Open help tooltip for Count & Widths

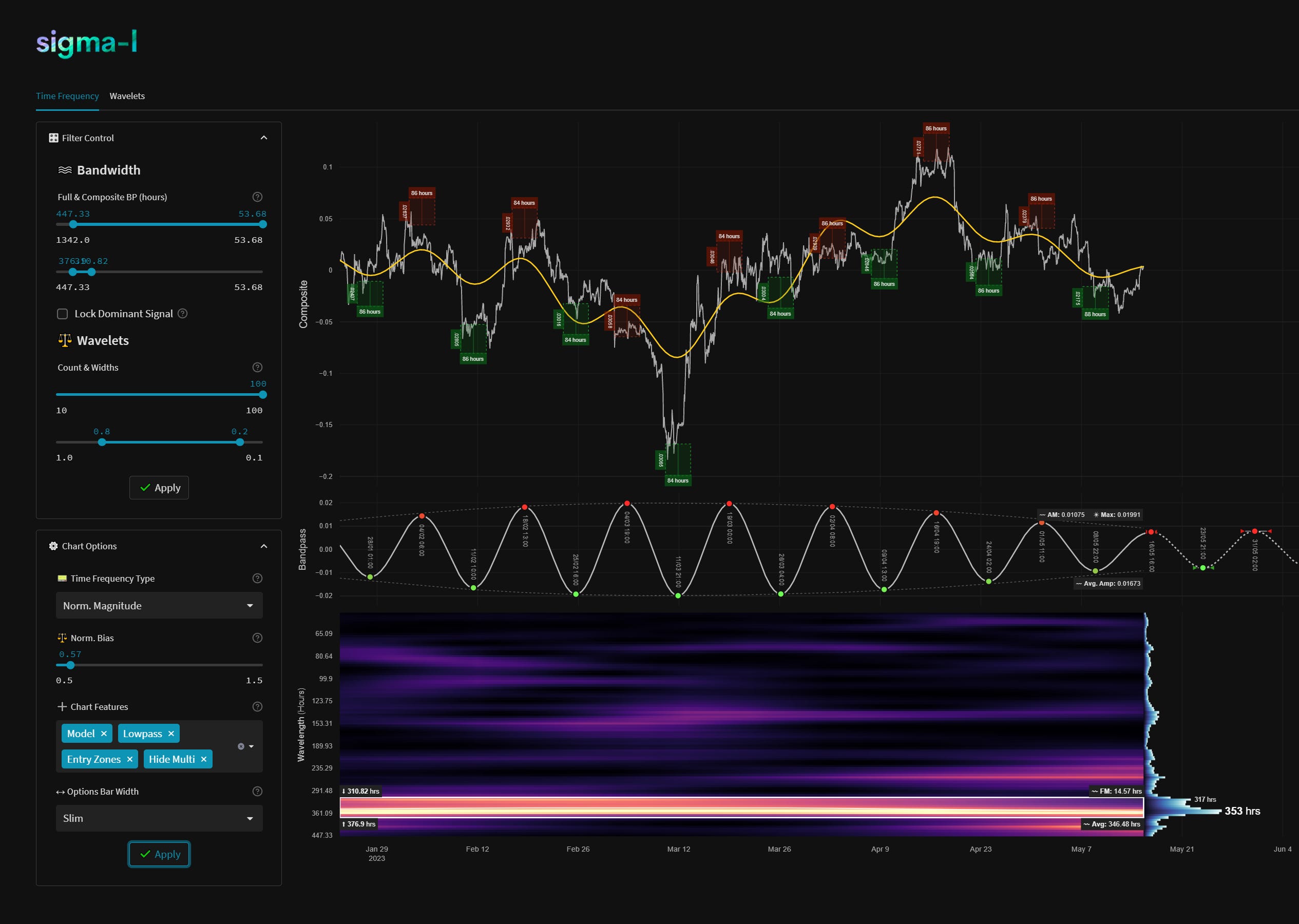point(257,367)
